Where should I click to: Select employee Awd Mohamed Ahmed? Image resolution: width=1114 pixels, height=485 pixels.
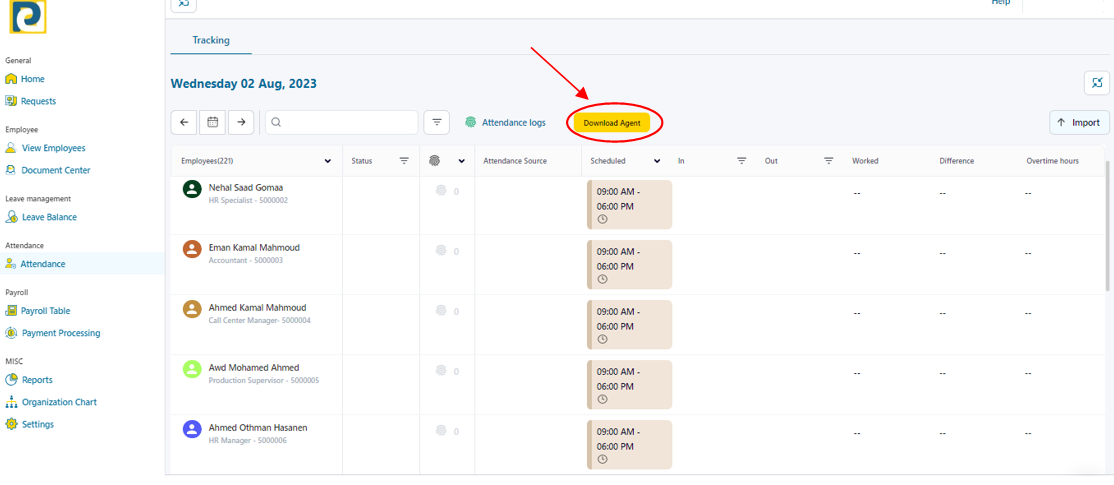pyautogui.click(x=254, y=368)
